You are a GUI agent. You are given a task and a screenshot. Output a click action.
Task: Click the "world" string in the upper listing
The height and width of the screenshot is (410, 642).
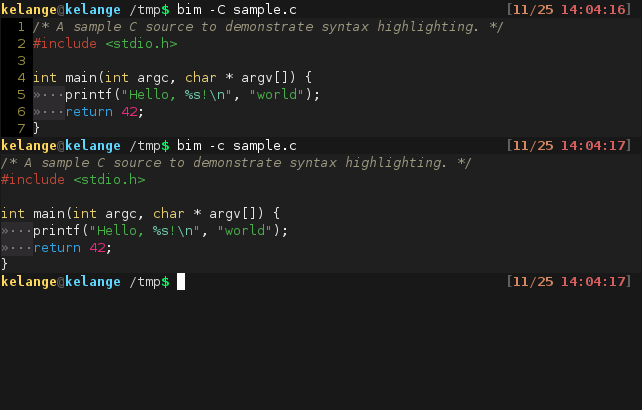pyautogui.click(x=276, y=95)
